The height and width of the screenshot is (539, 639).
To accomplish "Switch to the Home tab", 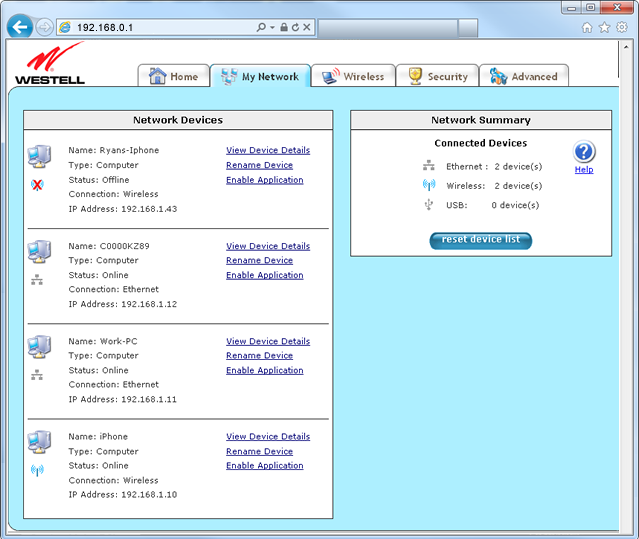I will click(174, 76).
